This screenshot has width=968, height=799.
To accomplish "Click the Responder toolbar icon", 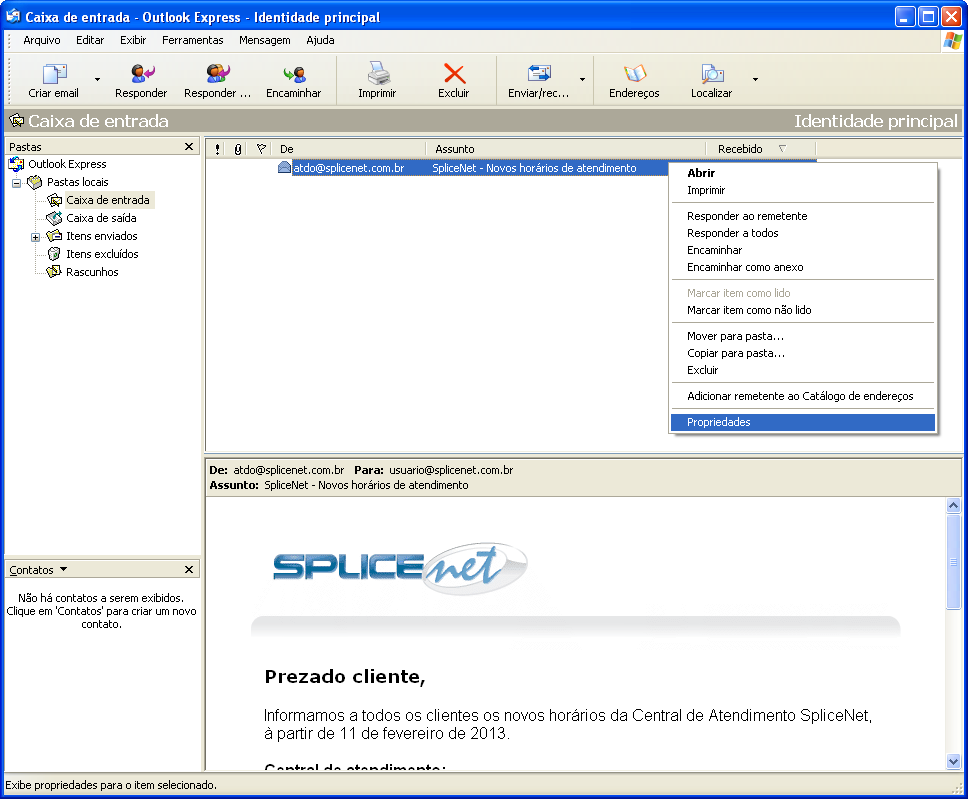I will 142,73.
